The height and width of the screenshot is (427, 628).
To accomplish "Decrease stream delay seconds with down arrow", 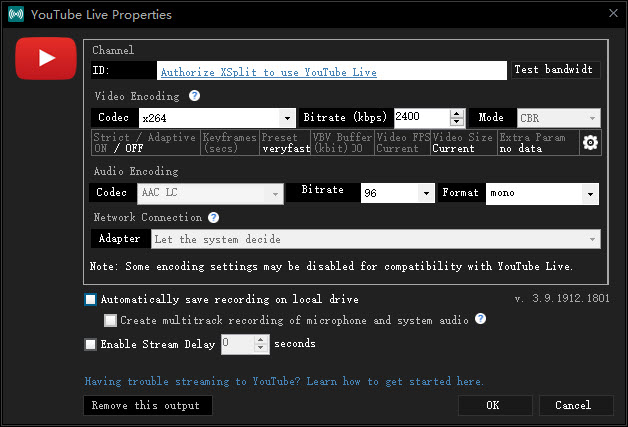I will (261, 348).
